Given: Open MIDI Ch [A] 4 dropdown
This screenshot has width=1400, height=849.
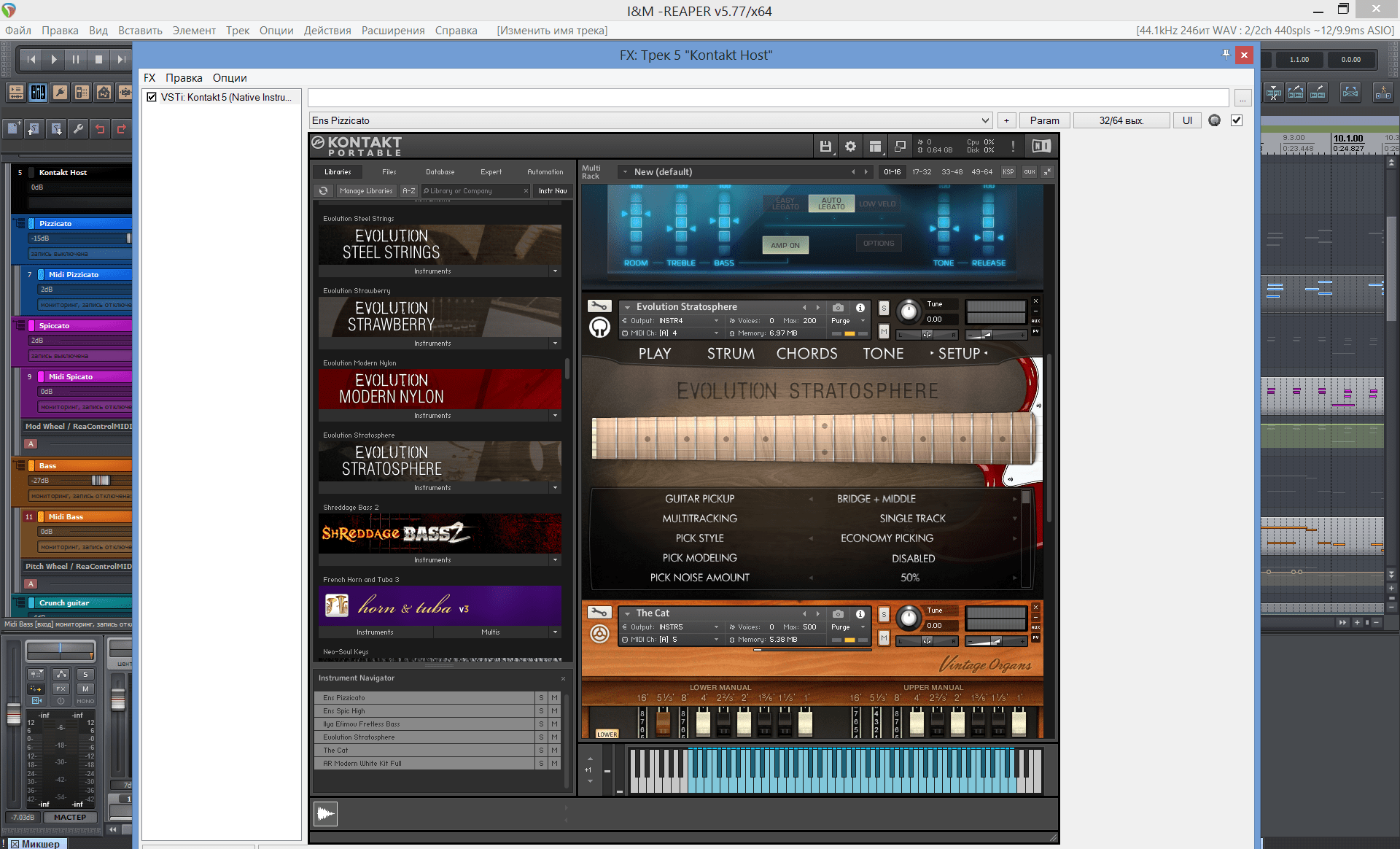Looking at the screenshot, I should (x=672, y=333).
